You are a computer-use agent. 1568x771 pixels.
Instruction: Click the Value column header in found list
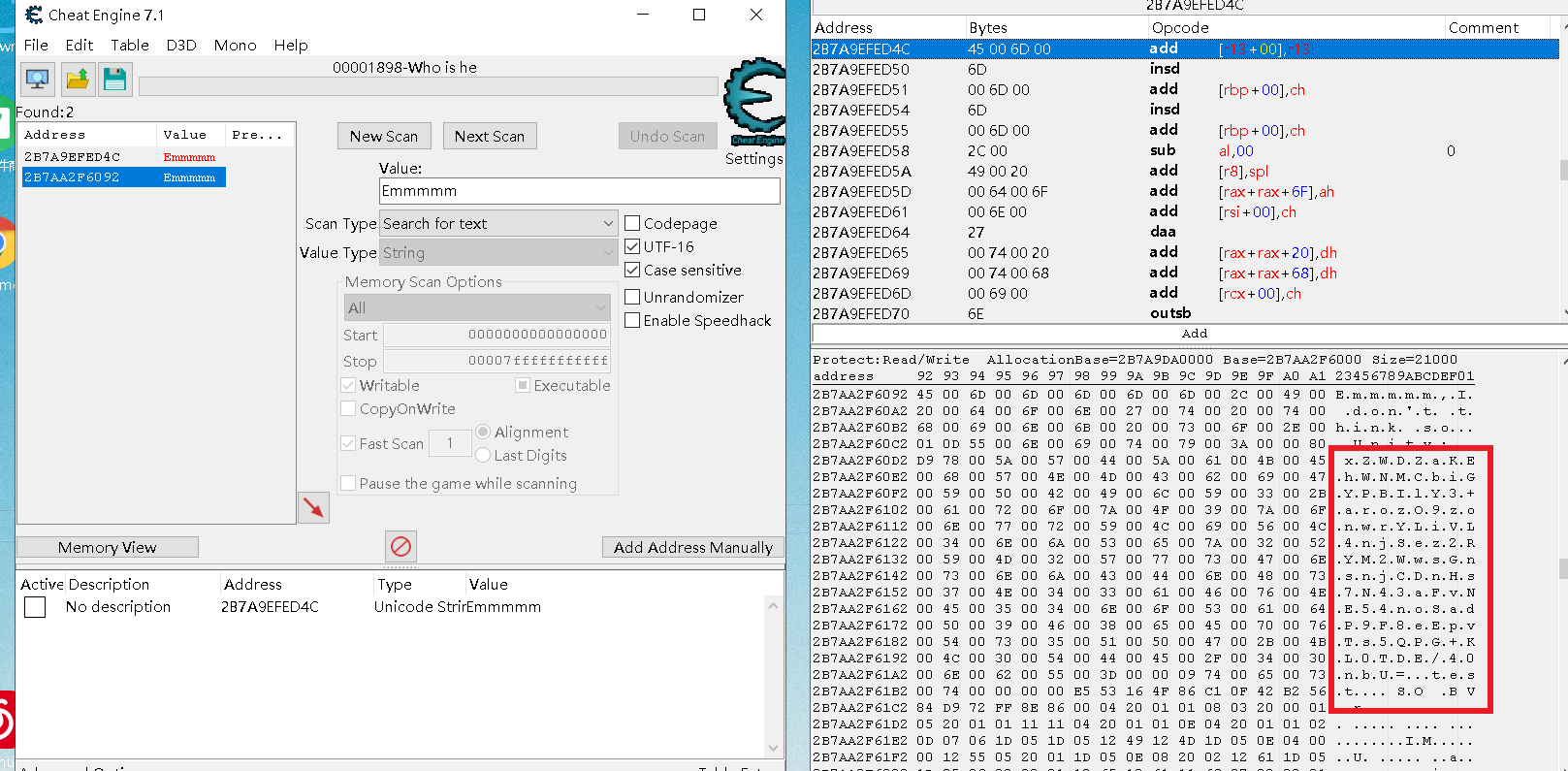pyautogui.click(x=190, y=135)
